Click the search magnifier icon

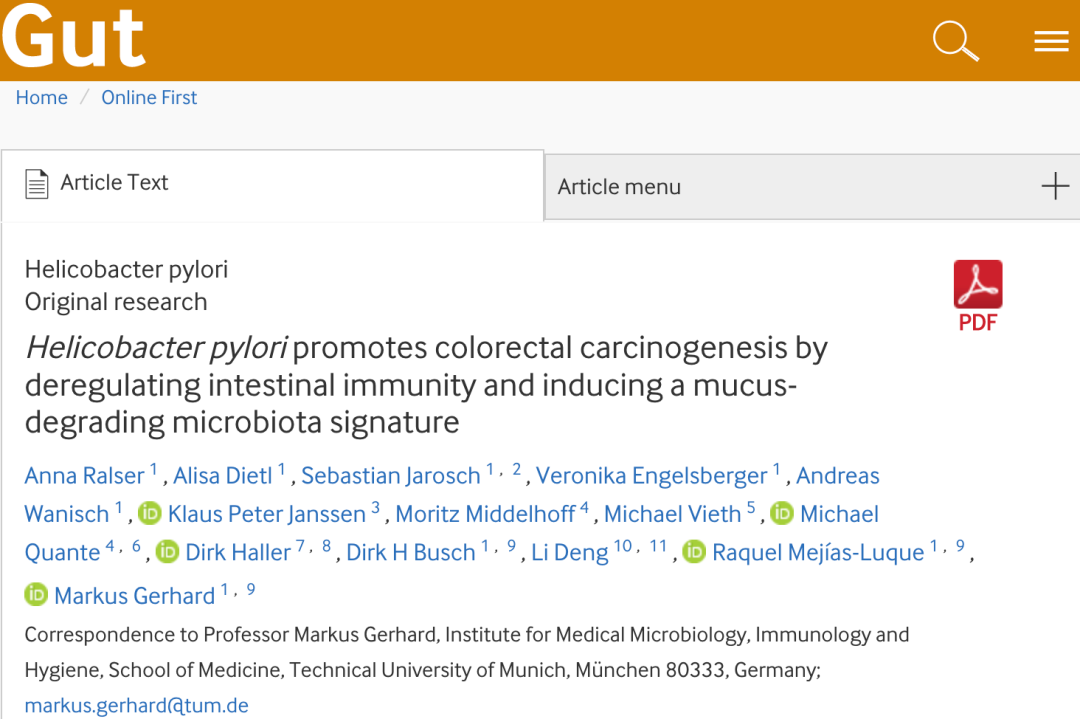coord(955,41)
